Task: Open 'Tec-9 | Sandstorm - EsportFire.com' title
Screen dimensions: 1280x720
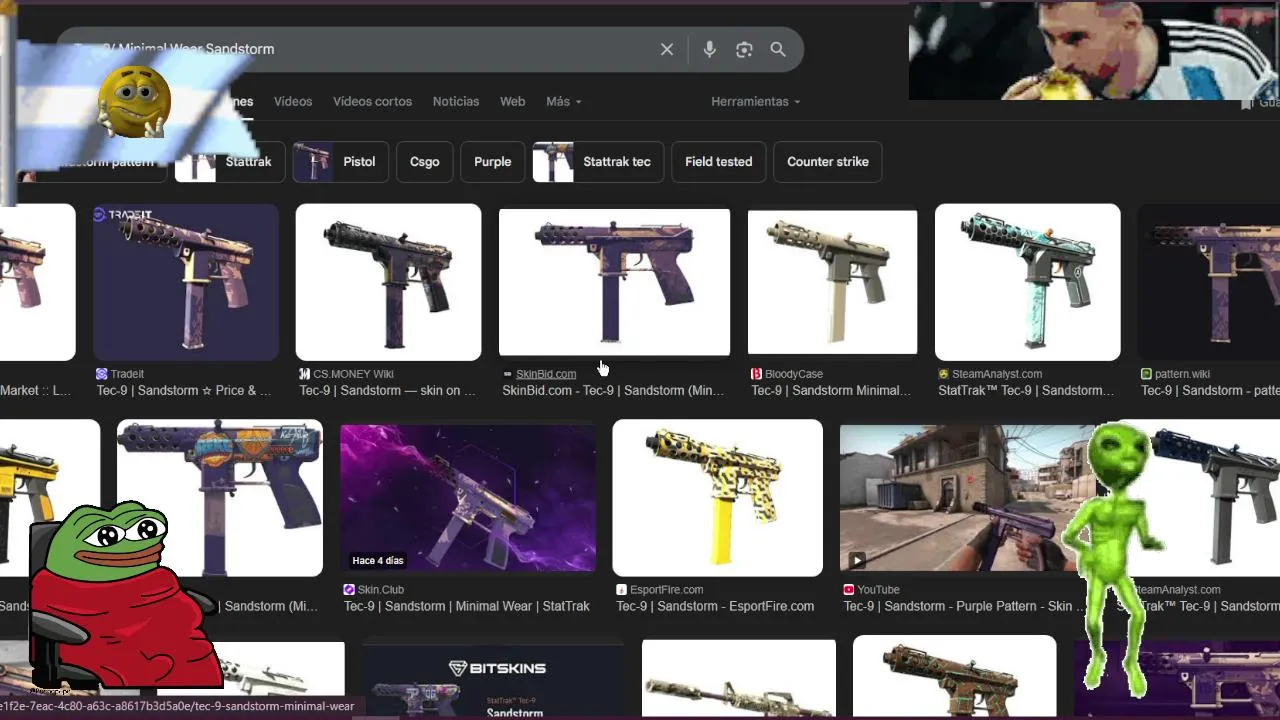Action: click(715, 606)
